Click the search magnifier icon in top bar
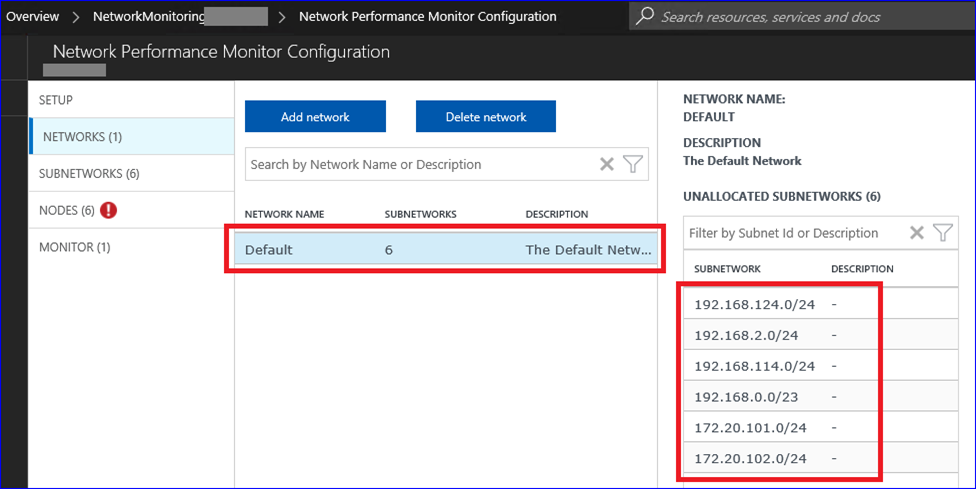Image resolution: width=976 pixels, height=489 pixels. pyautogui.click(x=645, y=16)
